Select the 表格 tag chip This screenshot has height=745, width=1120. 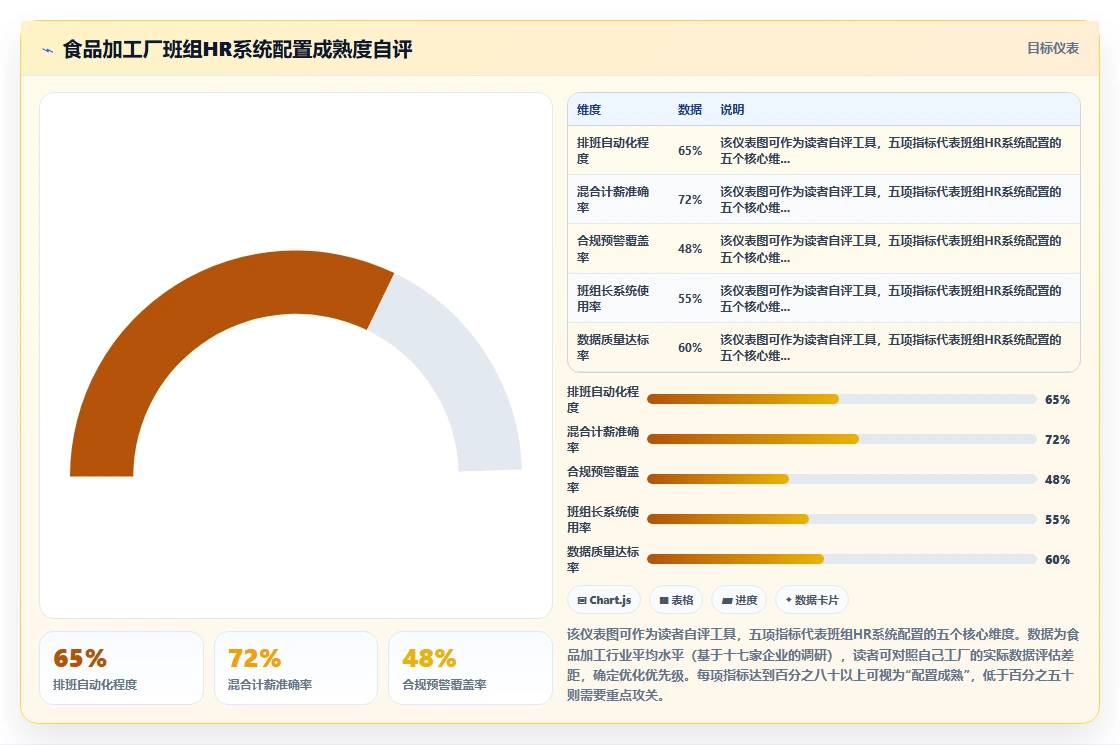(676, 600)
